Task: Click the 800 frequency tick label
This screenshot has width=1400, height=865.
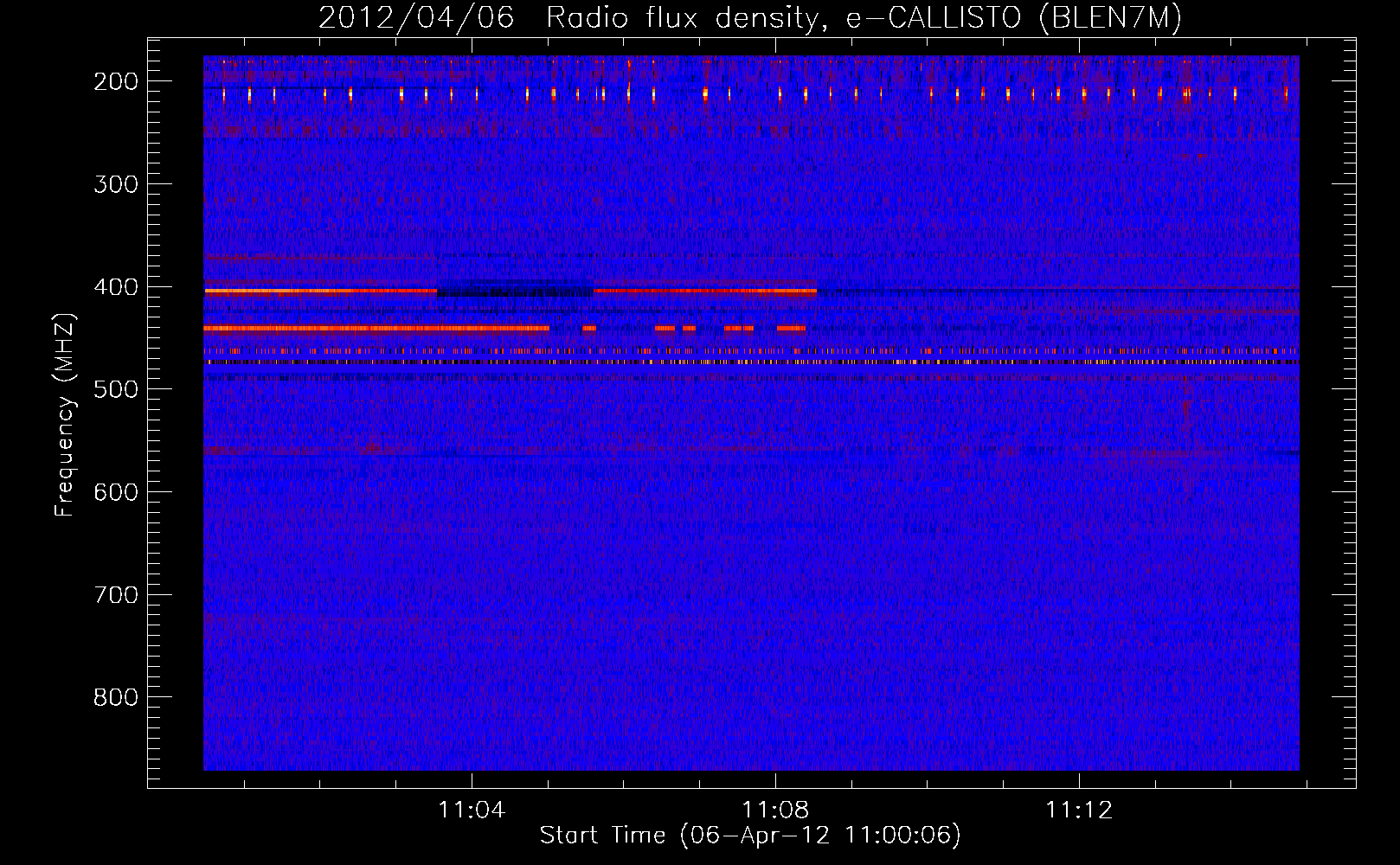Action: pyautogui.click(x=116, y=697)
